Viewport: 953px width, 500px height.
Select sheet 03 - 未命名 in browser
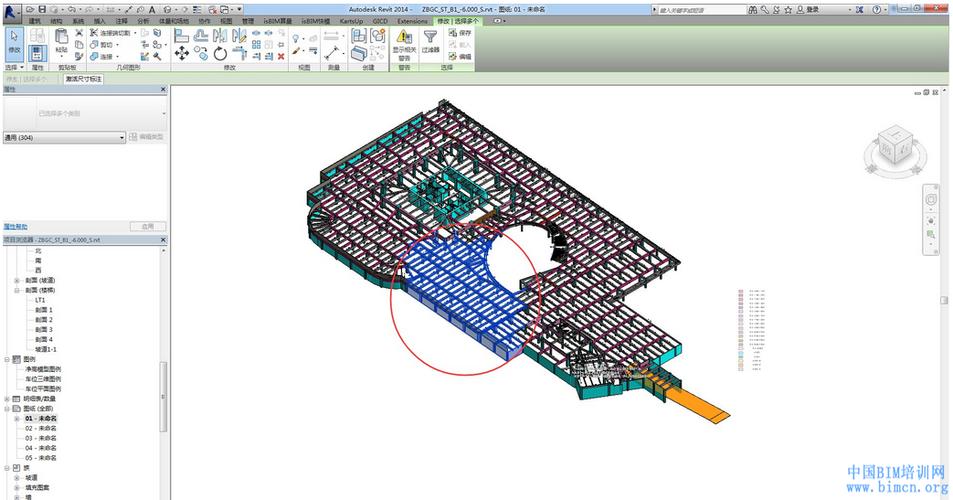[41, 438]
